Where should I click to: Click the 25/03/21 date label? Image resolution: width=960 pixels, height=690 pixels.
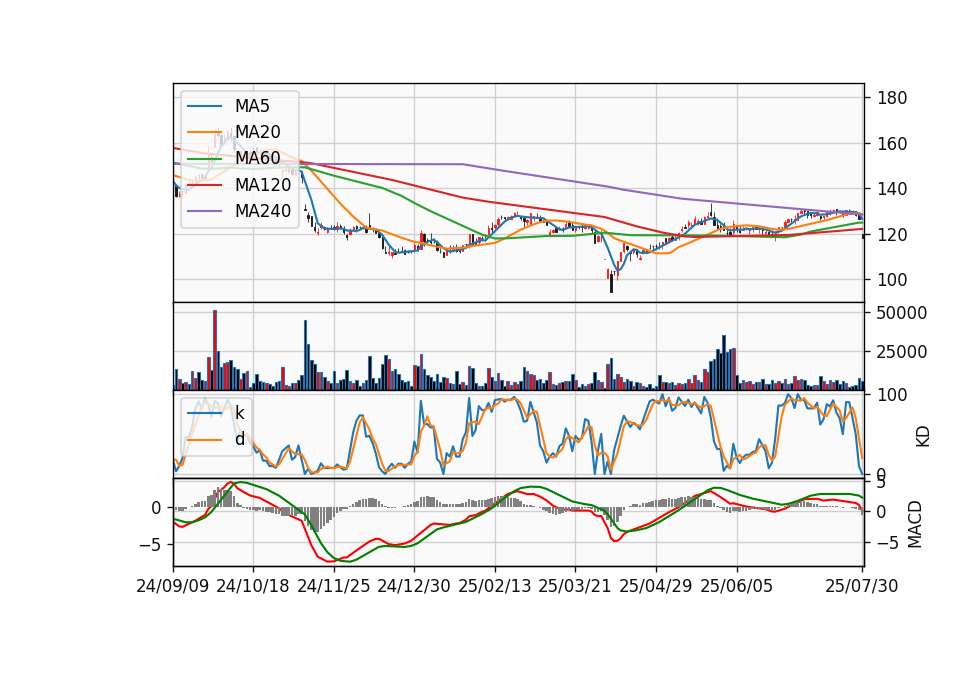tap(575, 586)
